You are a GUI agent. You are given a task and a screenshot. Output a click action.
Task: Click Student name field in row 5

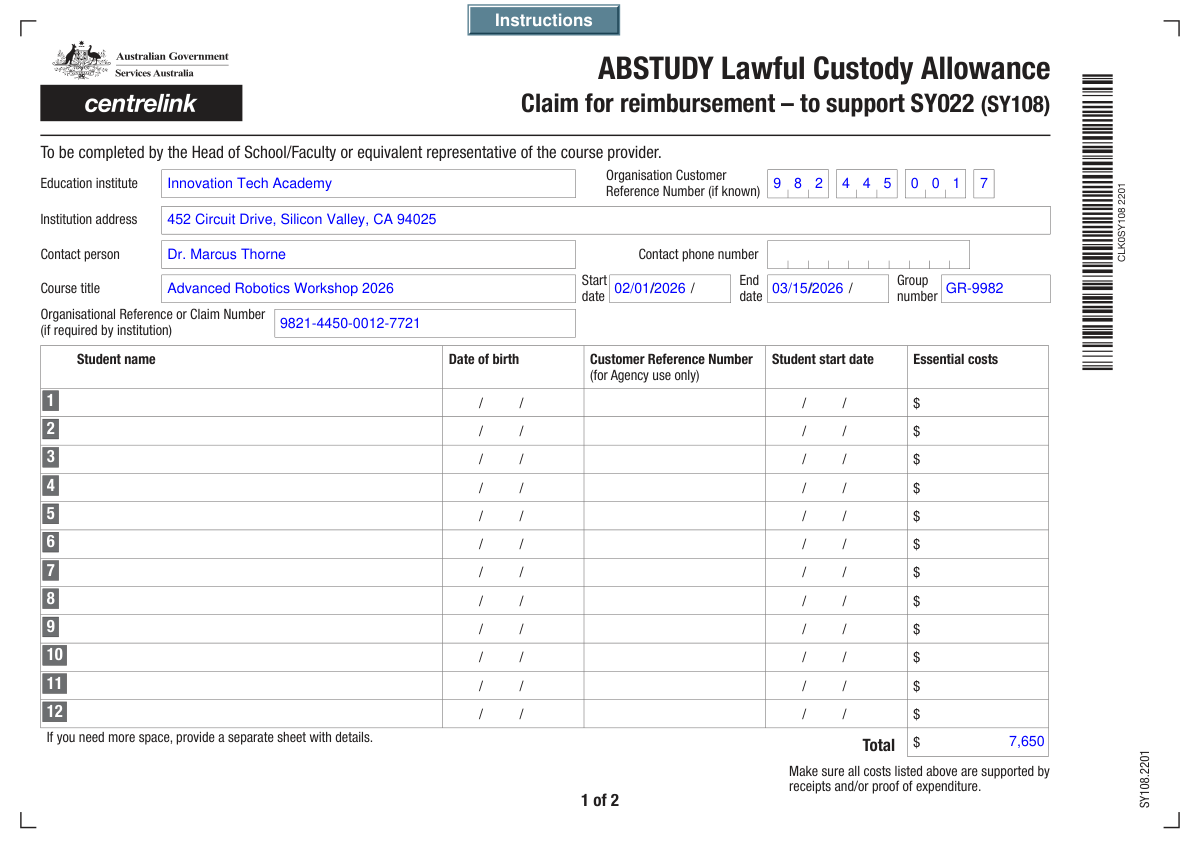251,516
